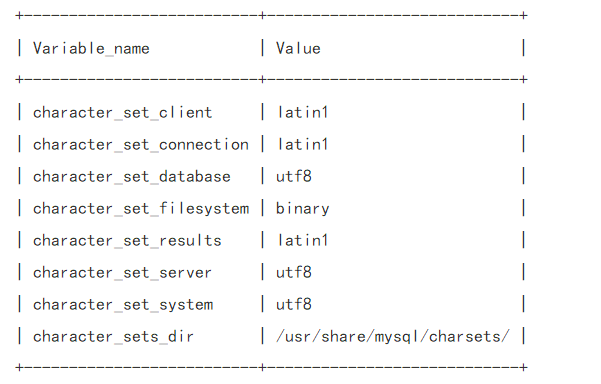The image size is (601, 384).
Task: Select the character_set_connection variable name
Action: [x=141, y=145]
